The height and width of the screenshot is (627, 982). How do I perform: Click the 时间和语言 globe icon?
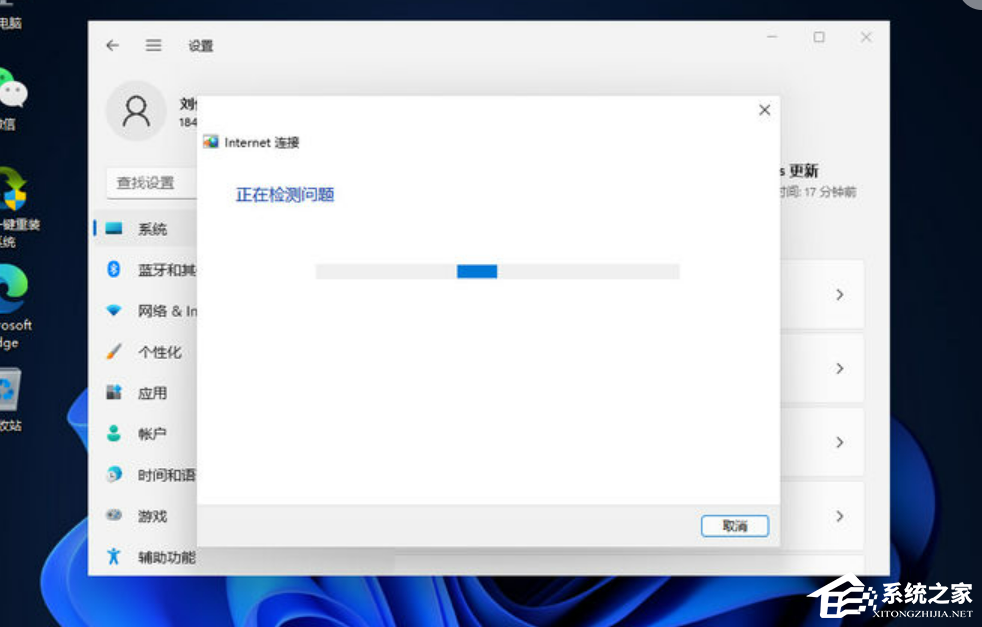(114, 475)
